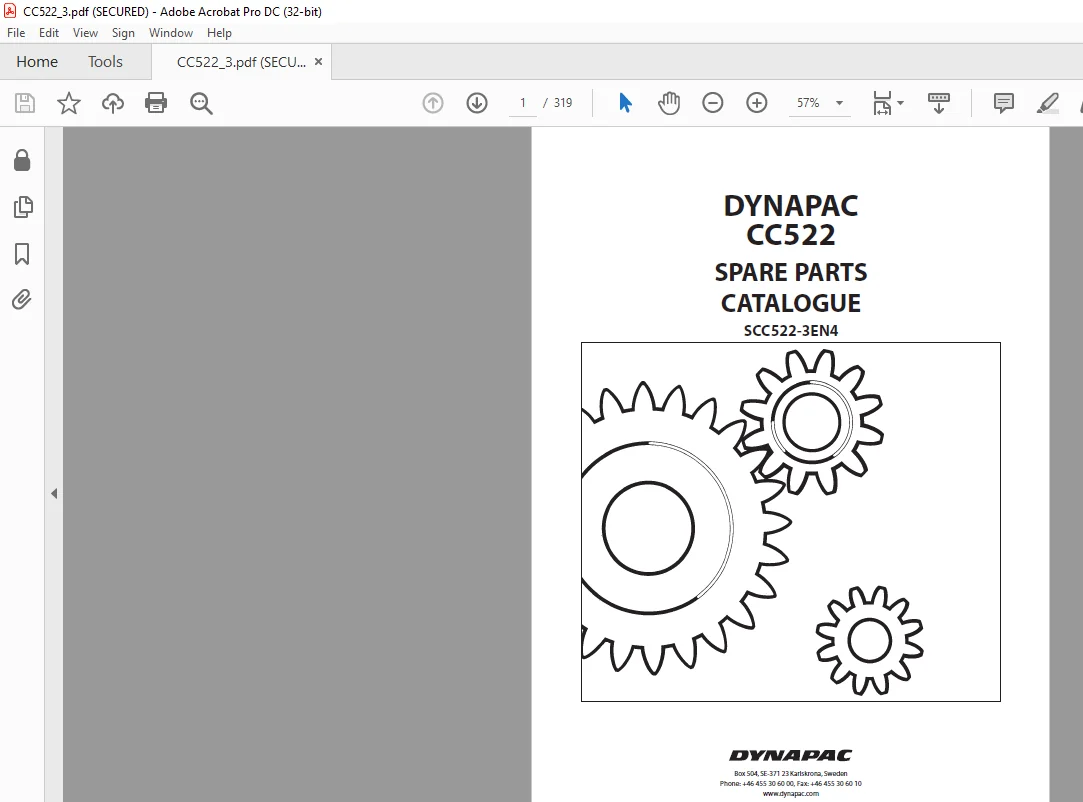
Task: Close the CC522_3.pdf tab
Action: (x=318, y=61)
